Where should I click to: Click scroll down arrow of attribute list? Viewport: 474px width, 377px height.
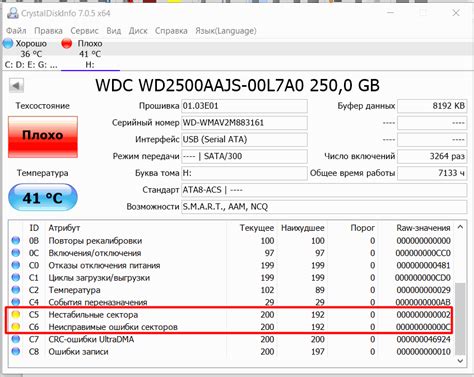(460, 361)
